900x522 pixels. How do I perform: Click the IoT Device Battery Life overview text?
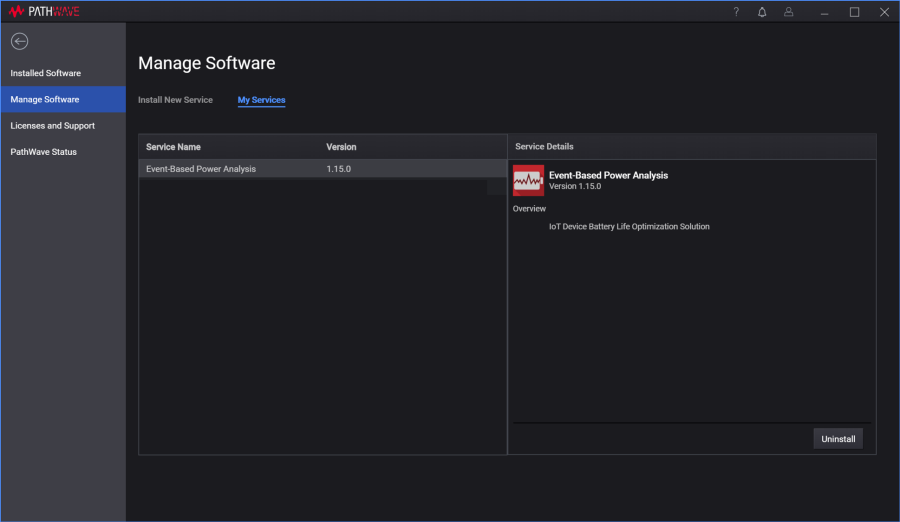(x=629, y=227)
